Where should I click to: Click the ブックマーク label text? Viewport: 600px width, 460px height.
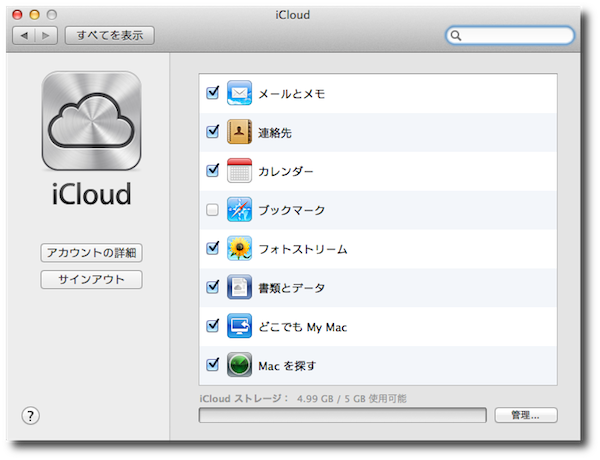pyautogui.click(x=292, y=210)
